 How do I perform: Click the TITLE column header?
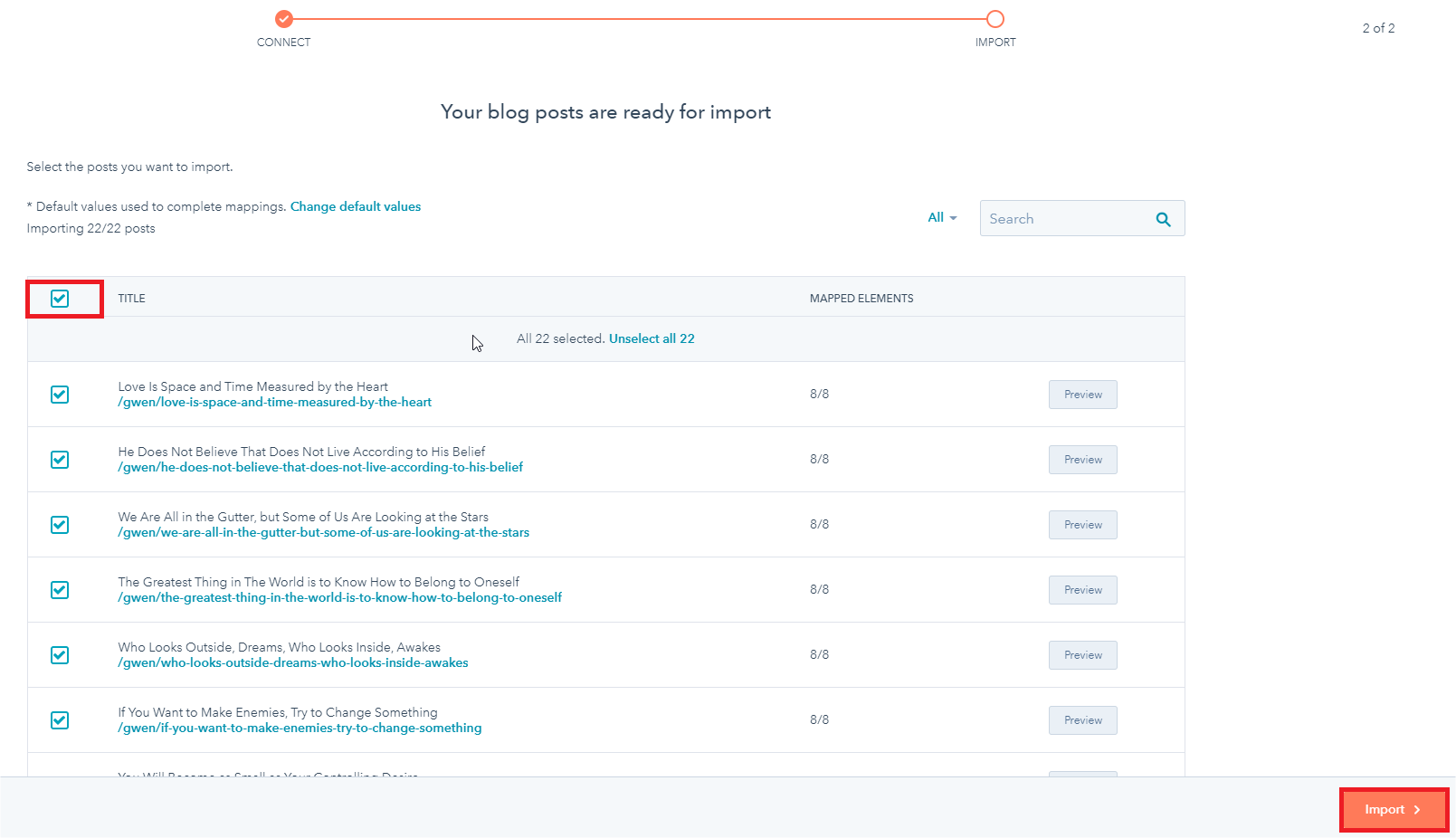pos(131,299)
